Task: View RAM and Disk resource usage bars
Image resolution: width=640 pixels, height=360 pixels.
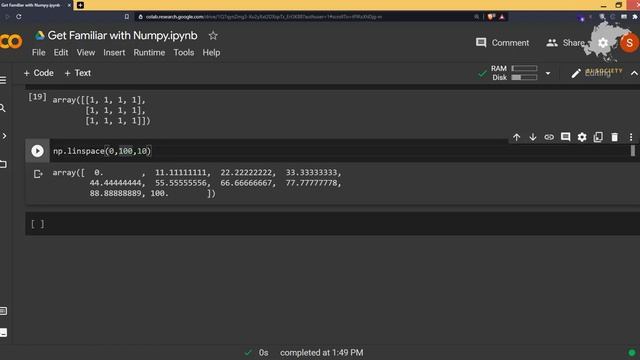Action: (x=514, y=73)
